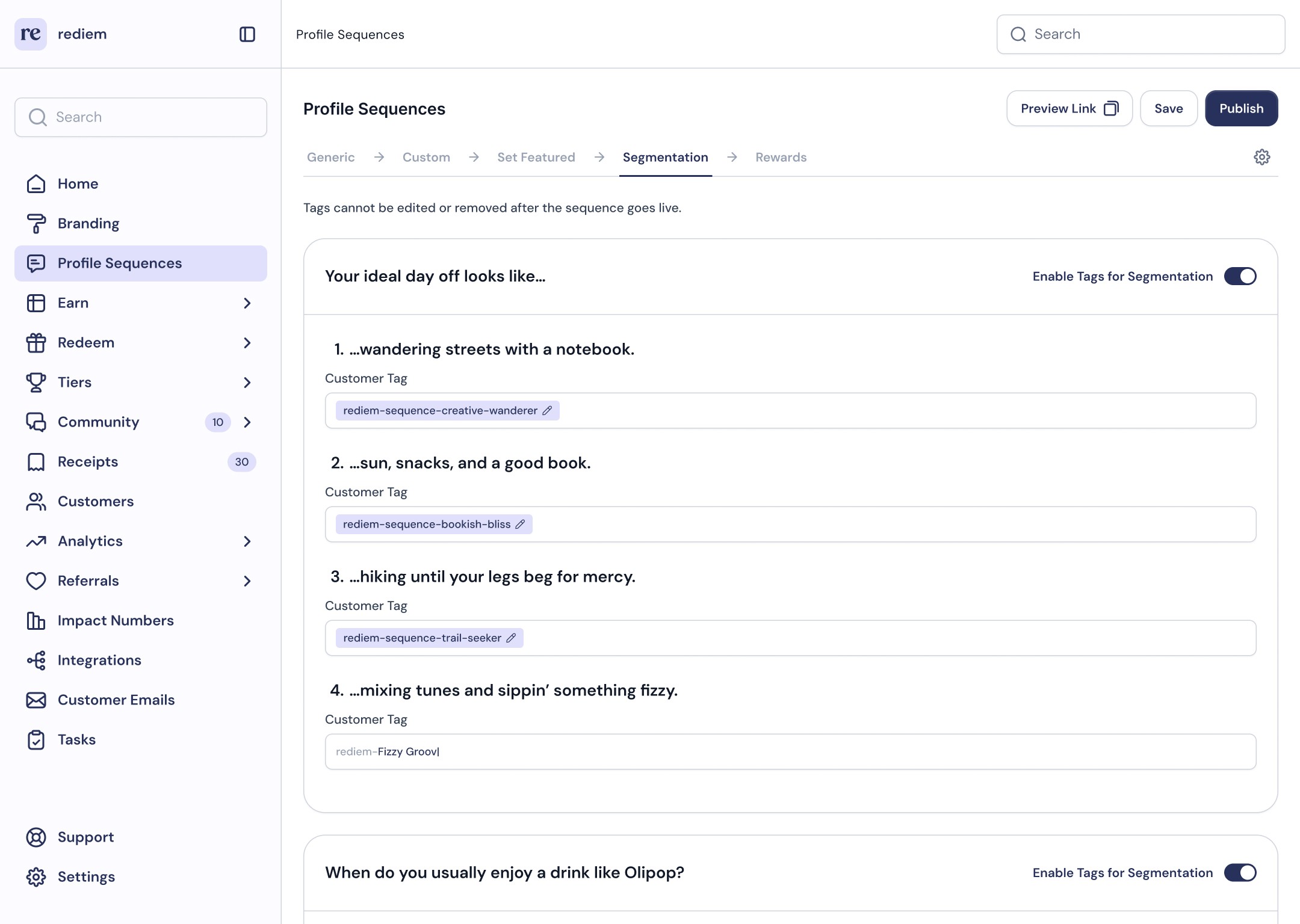The height and width of the screenshot is (924, 1300).
Task: Open sequence settings gear icon
Action: [1261, 157]
